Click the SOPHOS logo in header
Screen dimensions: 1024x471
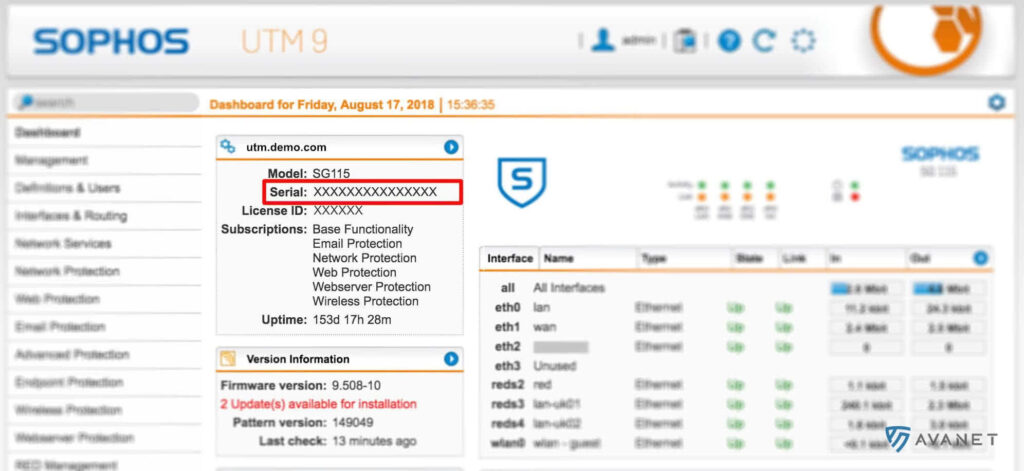click(x=111, y=41)
